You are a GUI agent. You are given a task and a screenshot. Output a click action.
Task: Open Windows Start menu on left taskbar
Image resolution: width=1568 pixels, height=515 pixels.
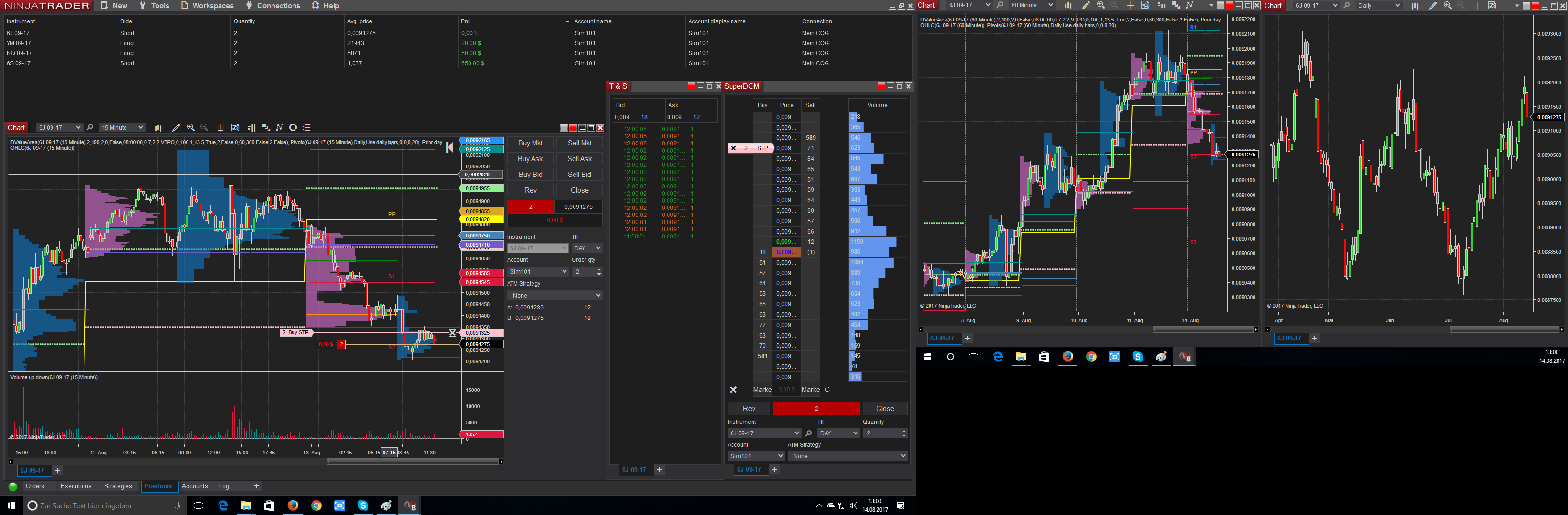(11, 505)
